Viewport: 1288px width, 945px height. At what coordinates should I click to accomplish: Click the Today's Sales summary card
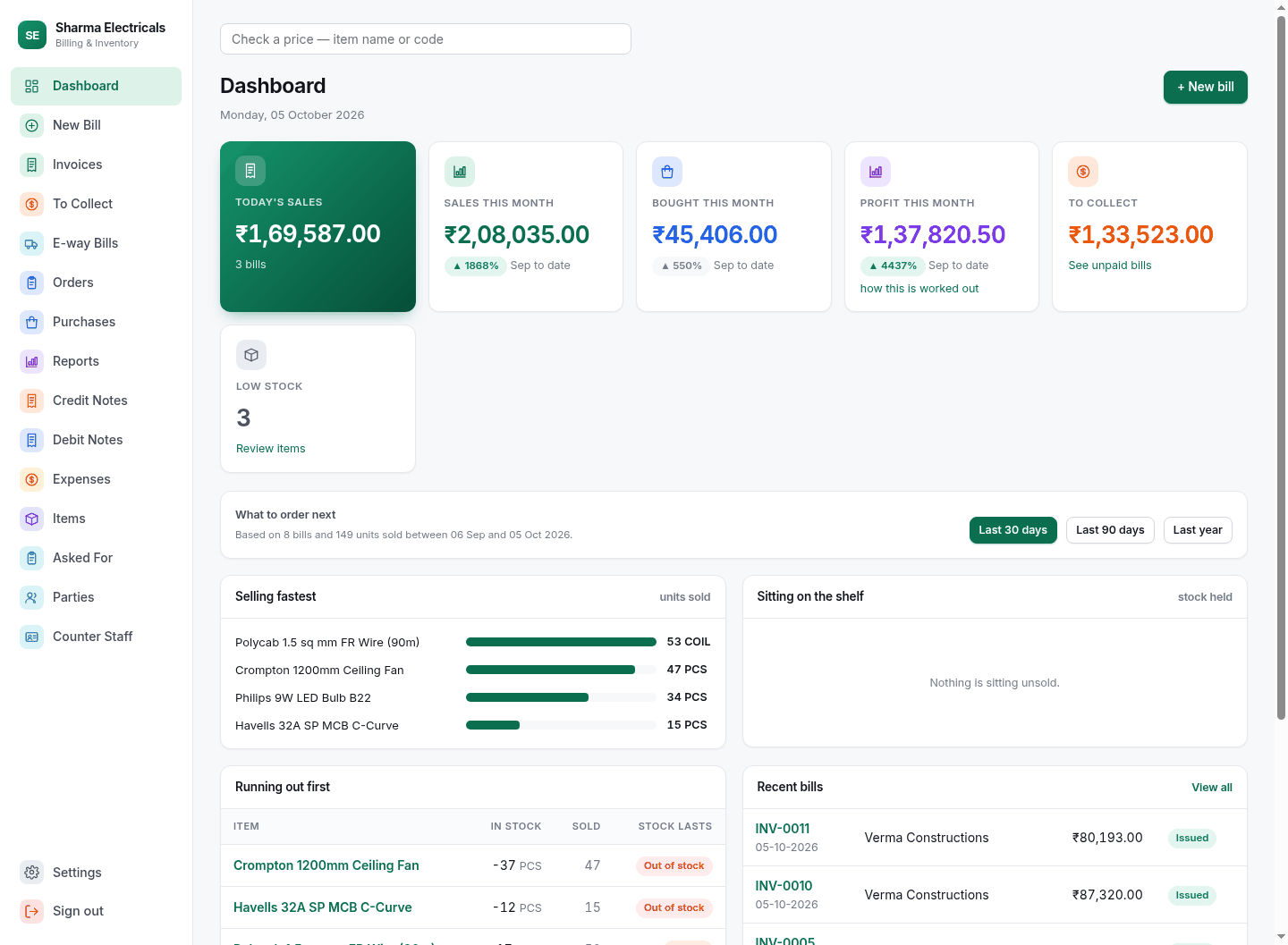tap(318, 226)
